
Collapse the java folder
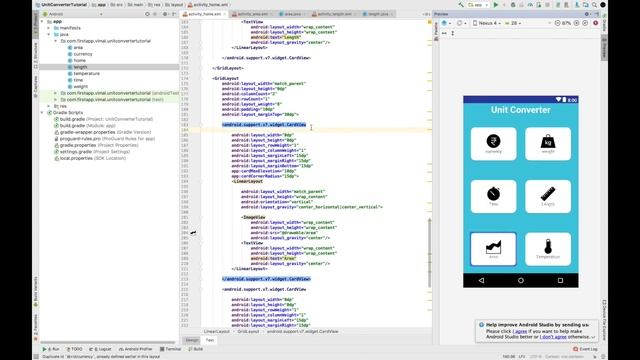click(49, 34)
